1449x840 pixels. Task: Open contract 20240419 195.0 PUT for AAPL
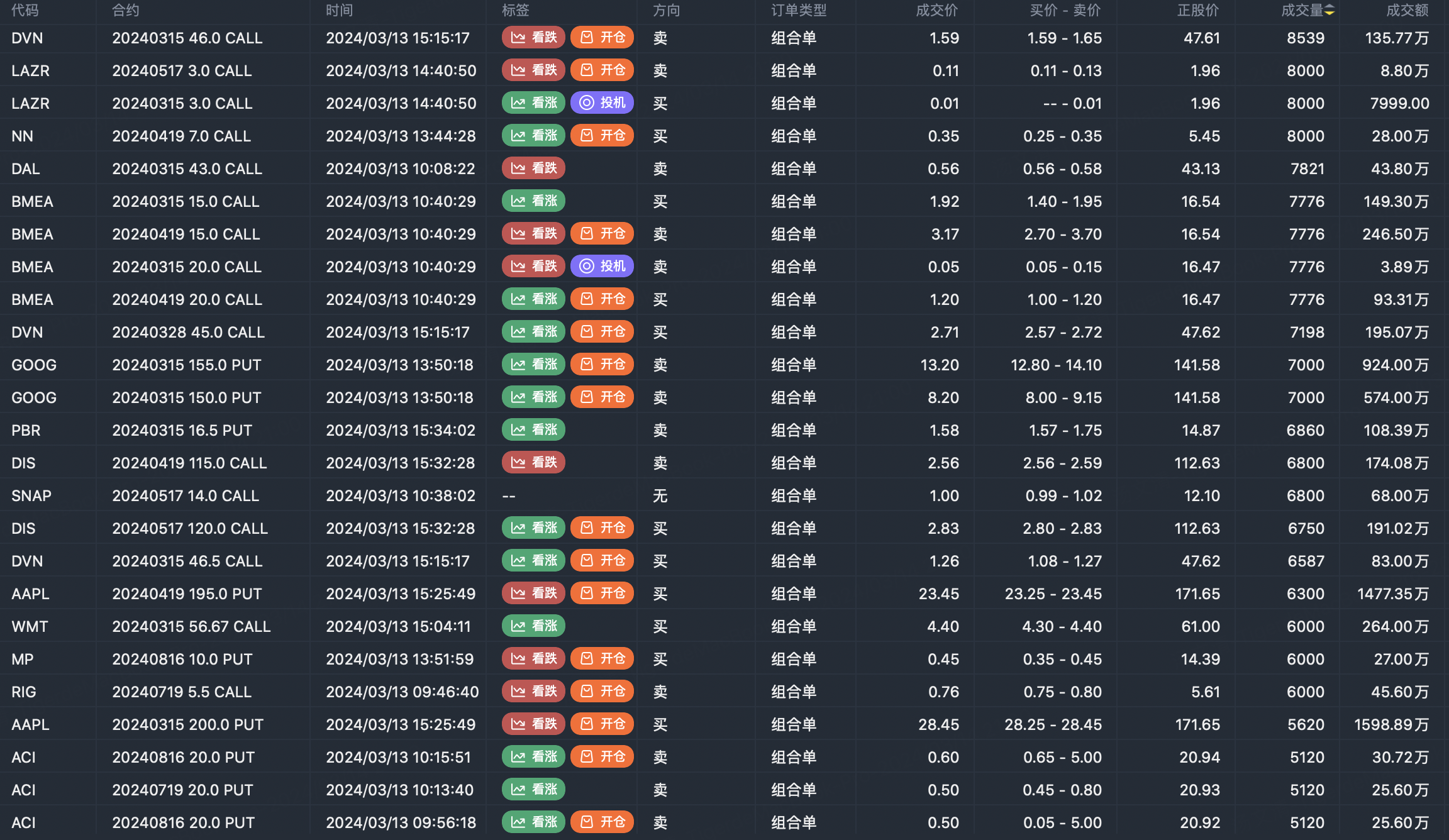coord(187,594)
